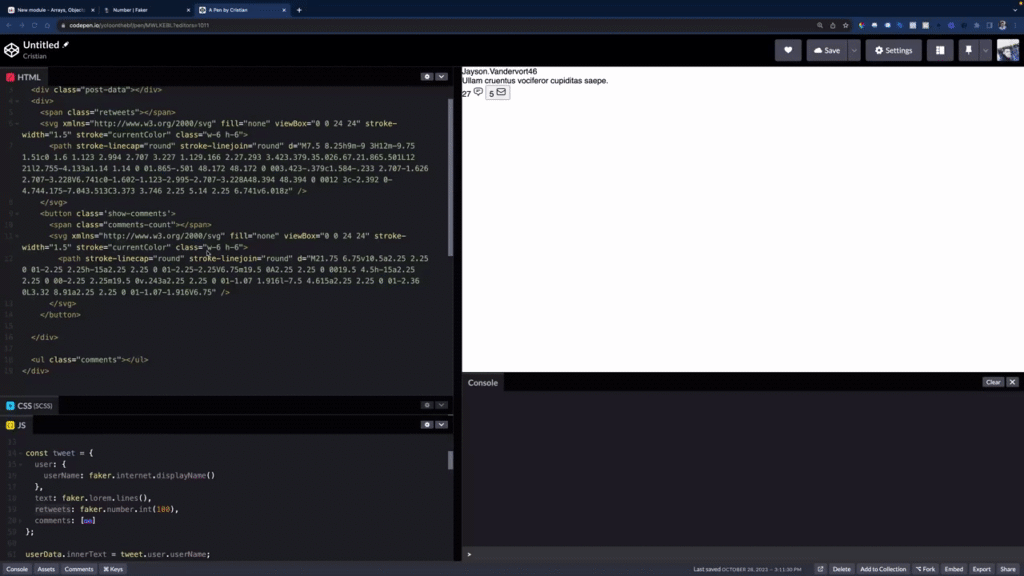Open the Comments tab at the bottom
Image resolution: width=1024 pixels, height=576 pixels.
(78, 569)
